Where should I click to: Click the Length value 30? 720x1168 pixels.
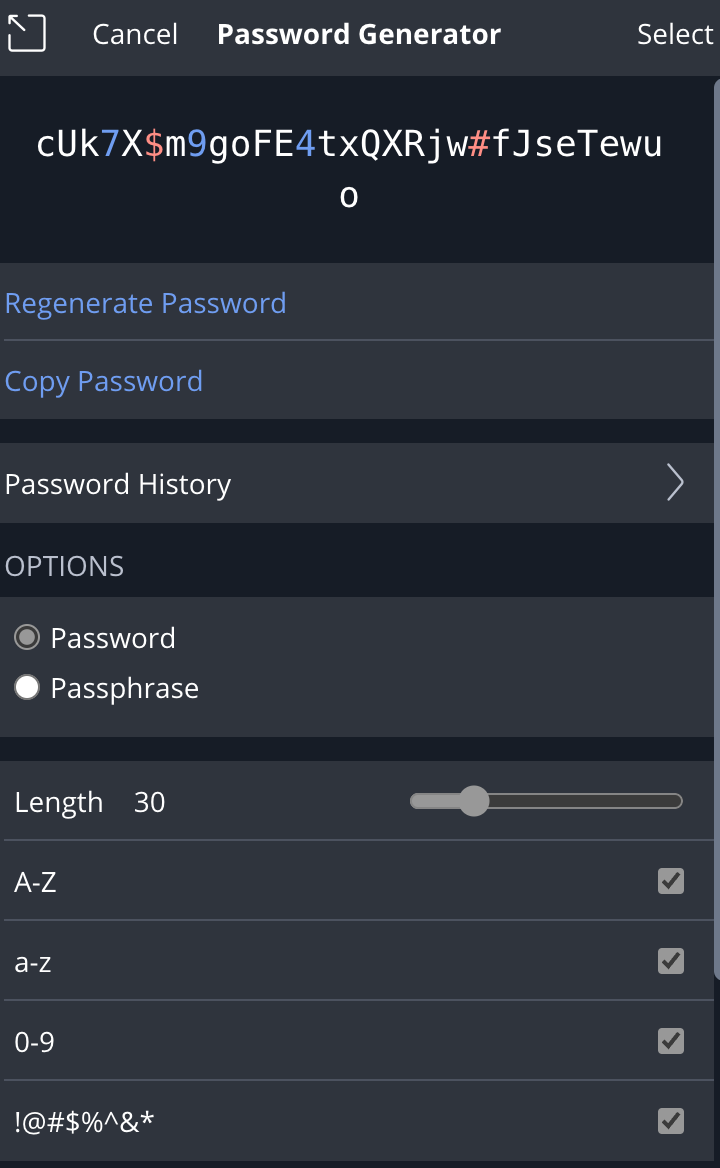point(149,802)
